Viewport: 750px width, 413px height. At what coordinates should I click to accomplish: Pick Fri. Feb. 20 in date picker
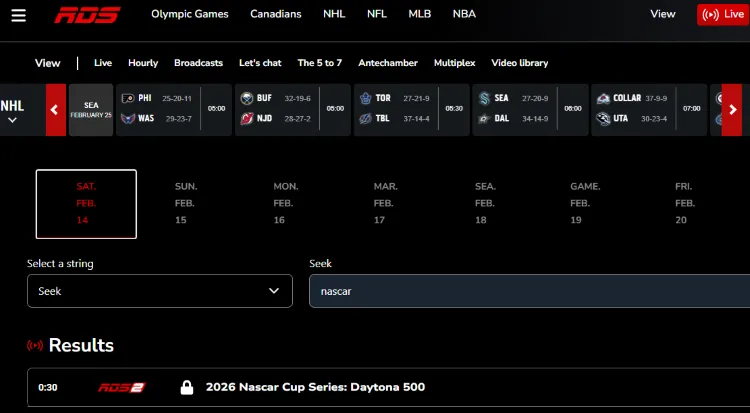pyautogui.click(x=683, y=203)
